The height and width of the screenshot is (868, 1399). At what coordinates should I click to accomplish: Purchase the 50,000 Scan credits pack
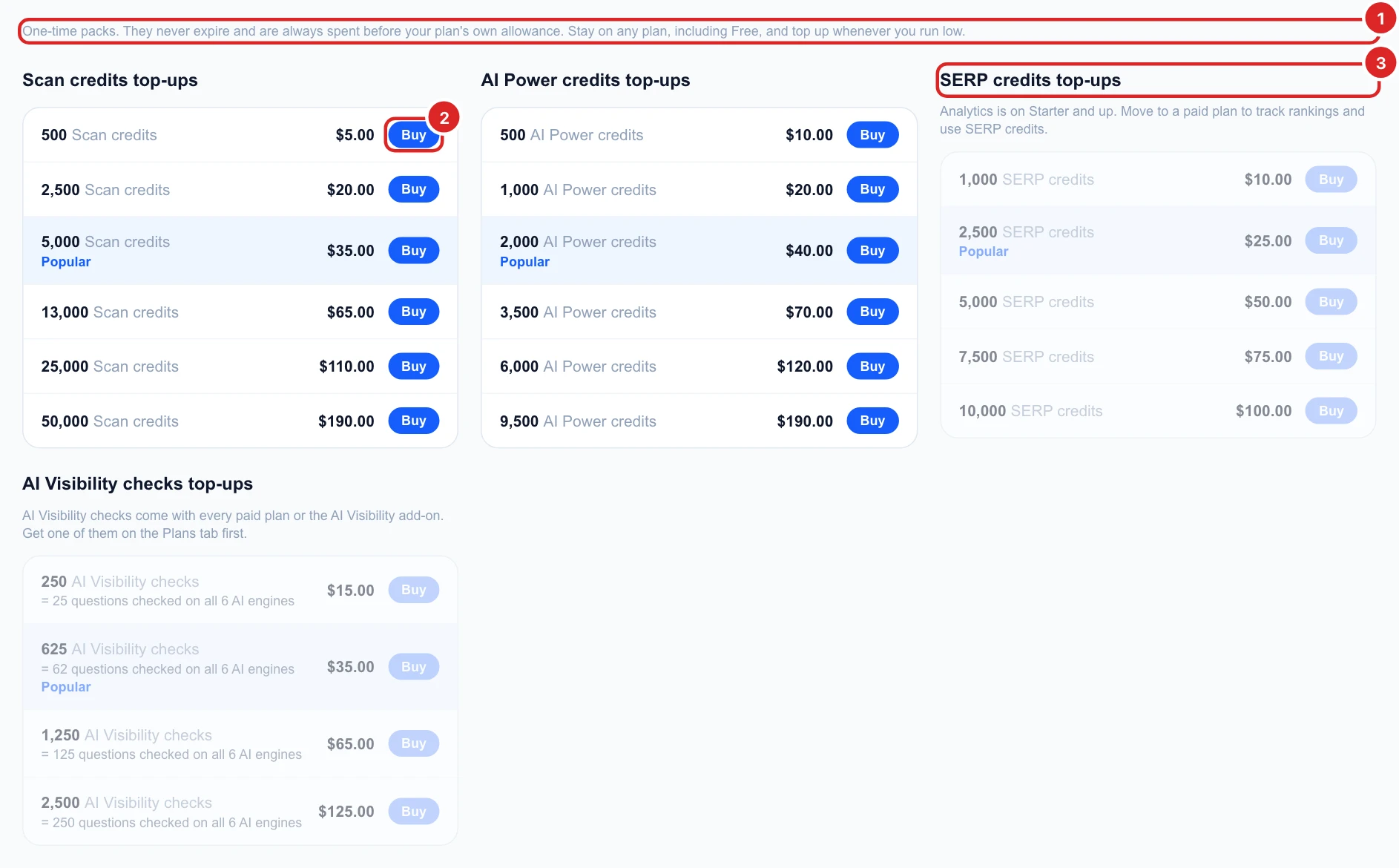coord(413,421)
